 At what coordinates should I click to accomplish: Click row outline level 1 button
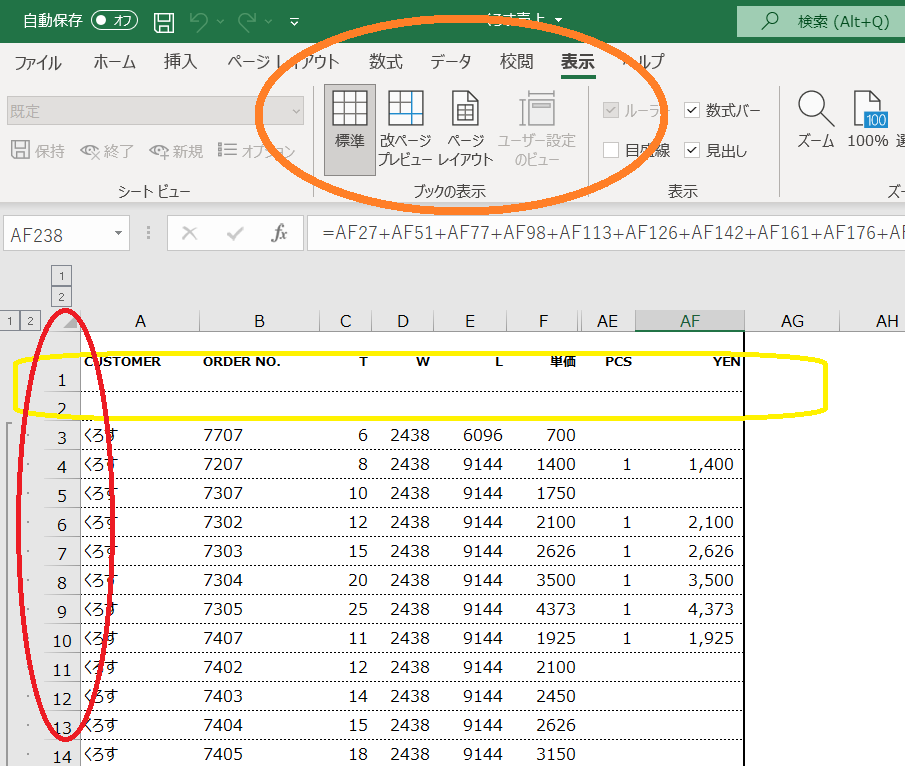tap(10, 321)
